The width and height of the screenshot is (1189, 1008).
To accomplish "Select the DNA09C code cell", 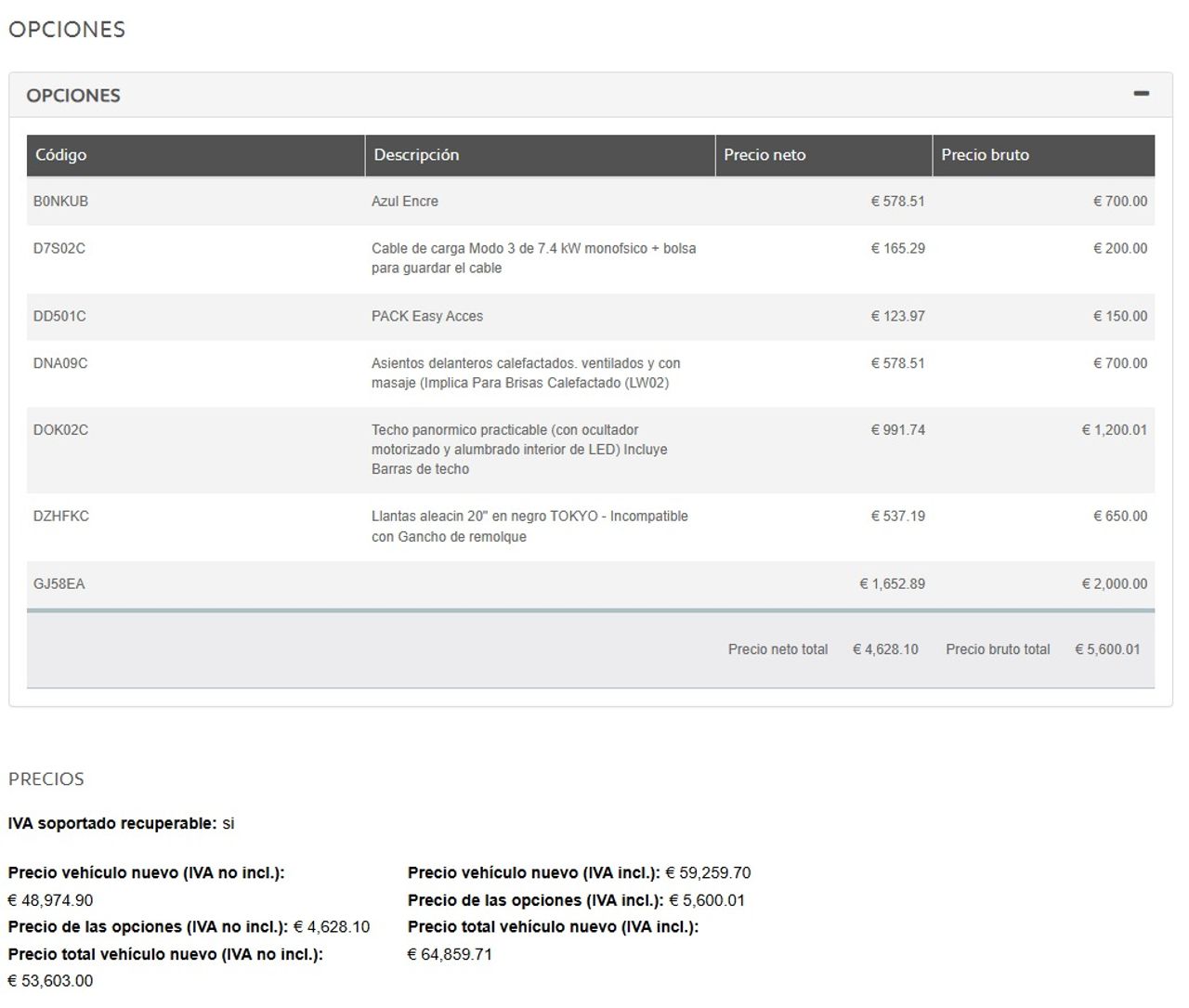I will click(60, 364).
